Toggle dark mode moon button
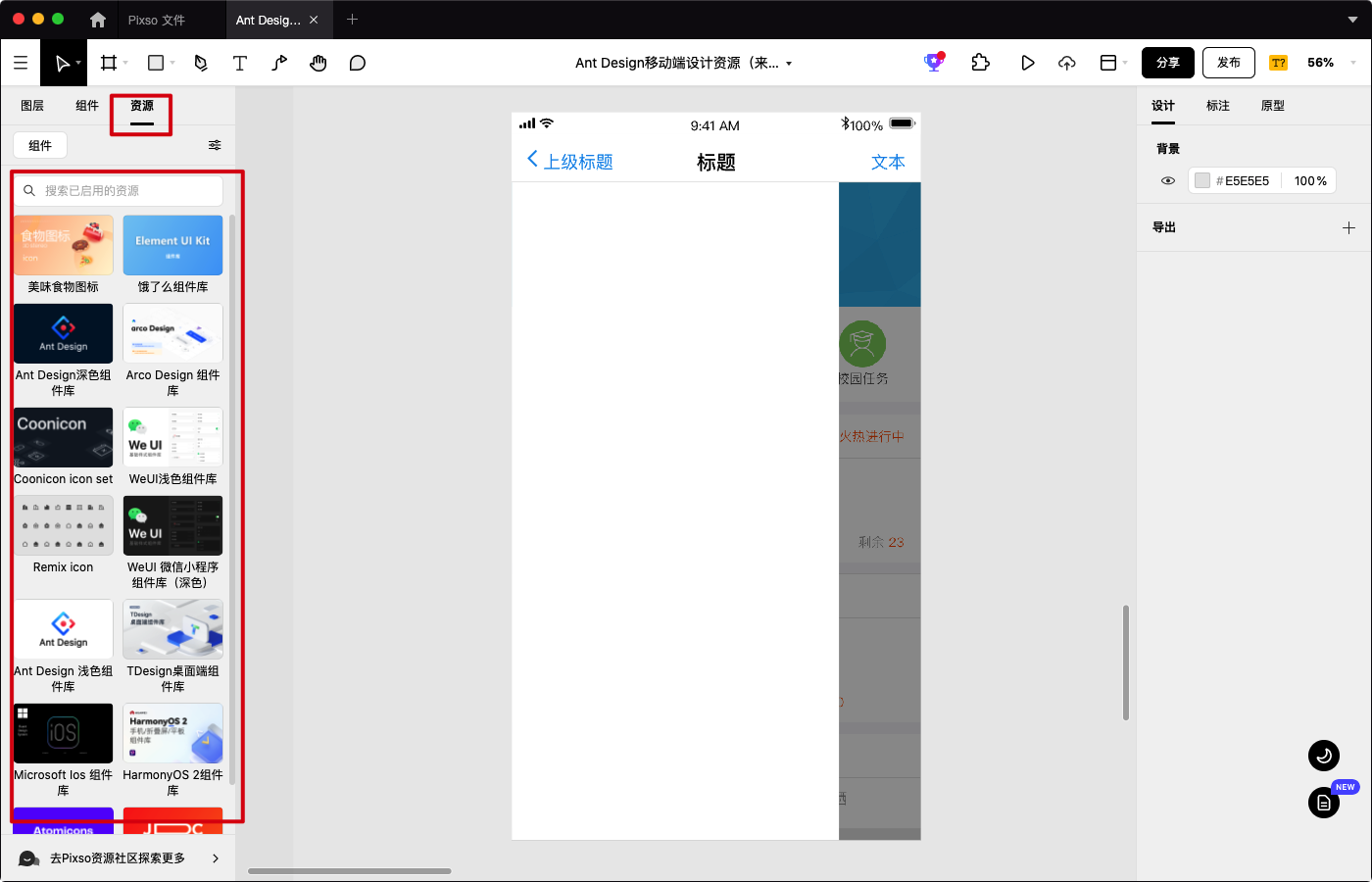The image size is (1372, 882). click(x=1324, y=756)
